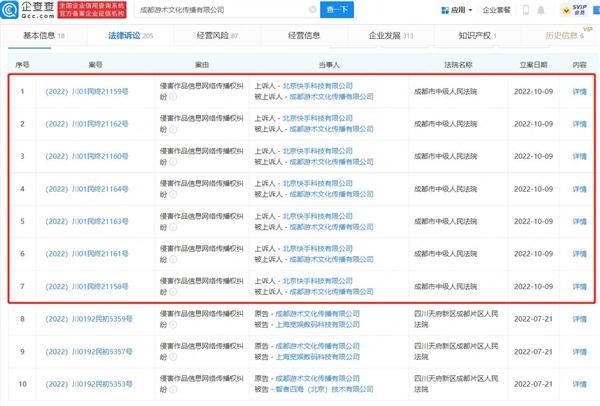Open 详情 for case 21160
Screen dimensions: 600x406
pyautogui.click(x=579, y=156)
